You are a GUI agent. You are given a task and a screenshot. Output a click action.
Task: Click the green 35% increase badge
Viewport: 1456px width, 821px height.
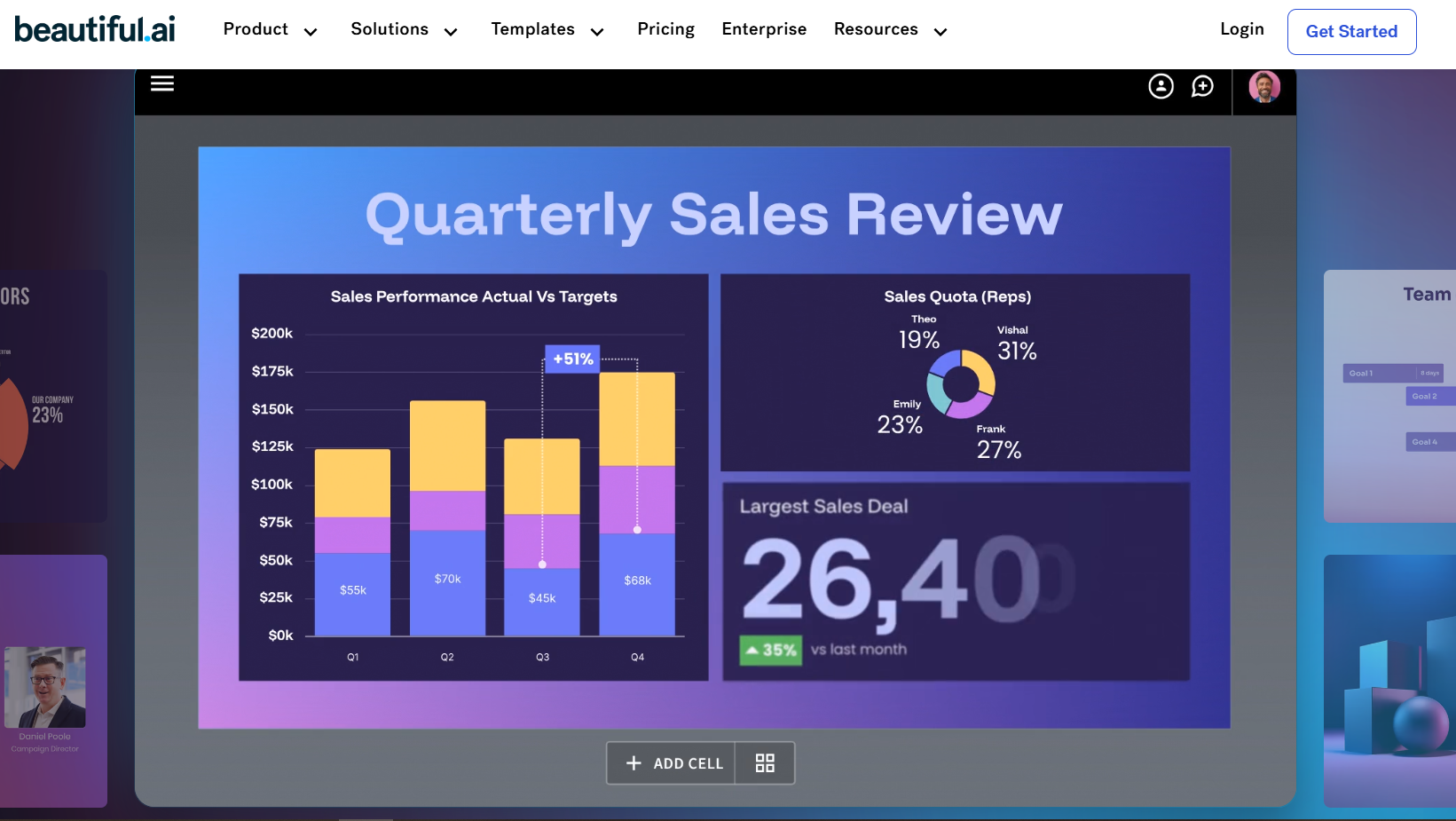click(x=770, y=650)
